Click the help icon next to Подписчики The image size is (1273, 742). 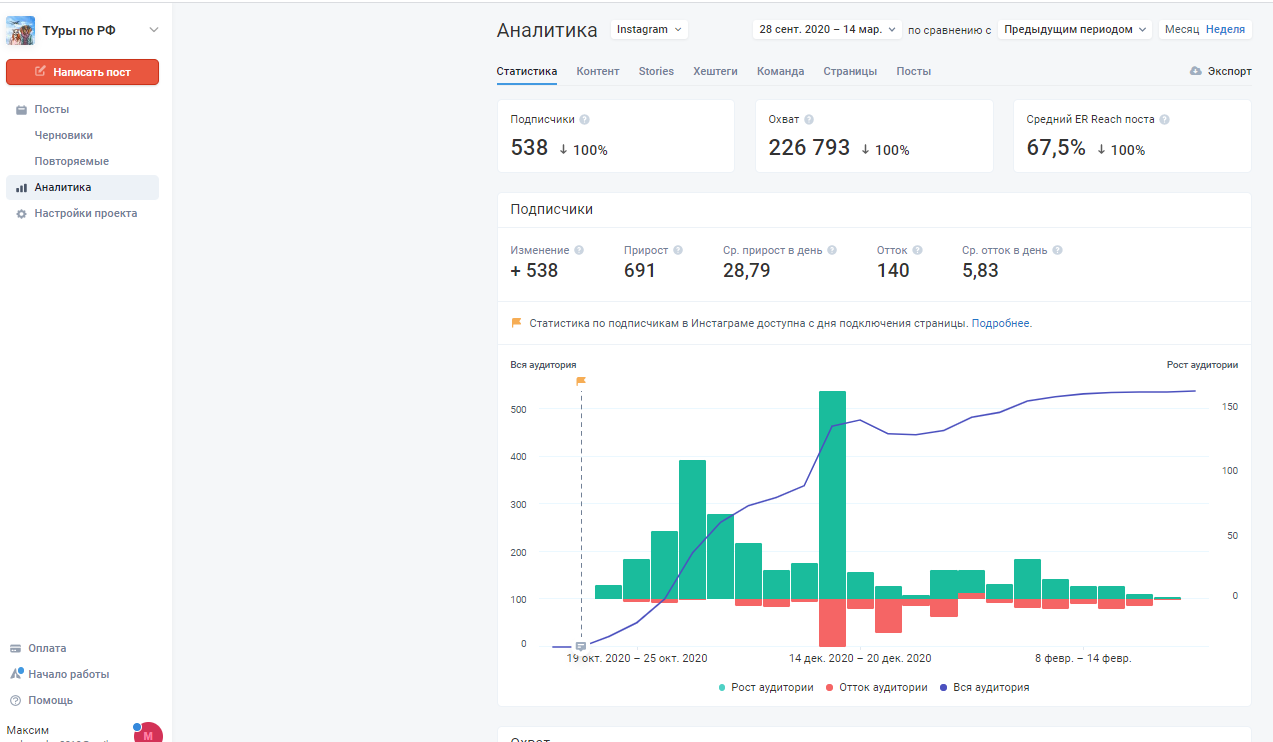585,120
